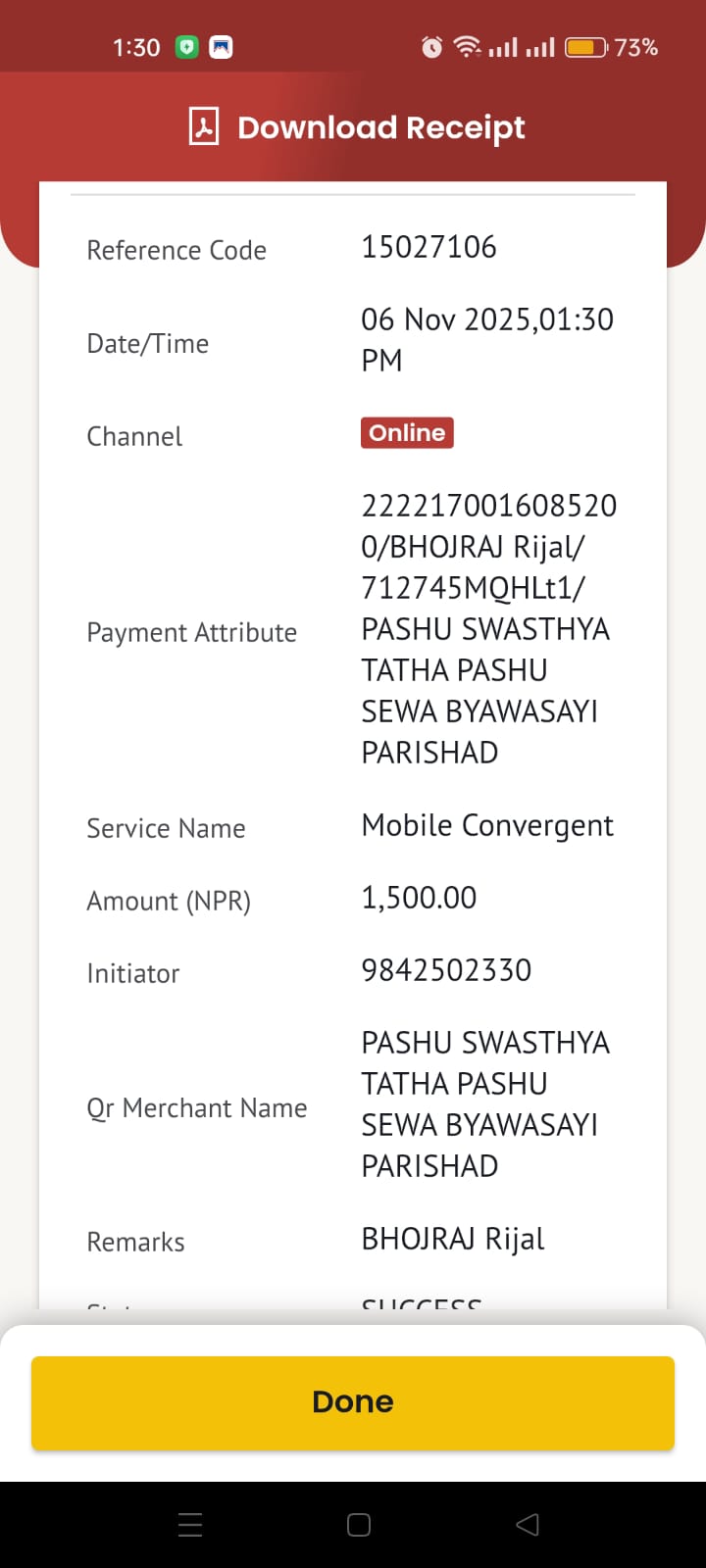
Task: Open the Android recent apps menu icon
Action: tap(190, 1525)
